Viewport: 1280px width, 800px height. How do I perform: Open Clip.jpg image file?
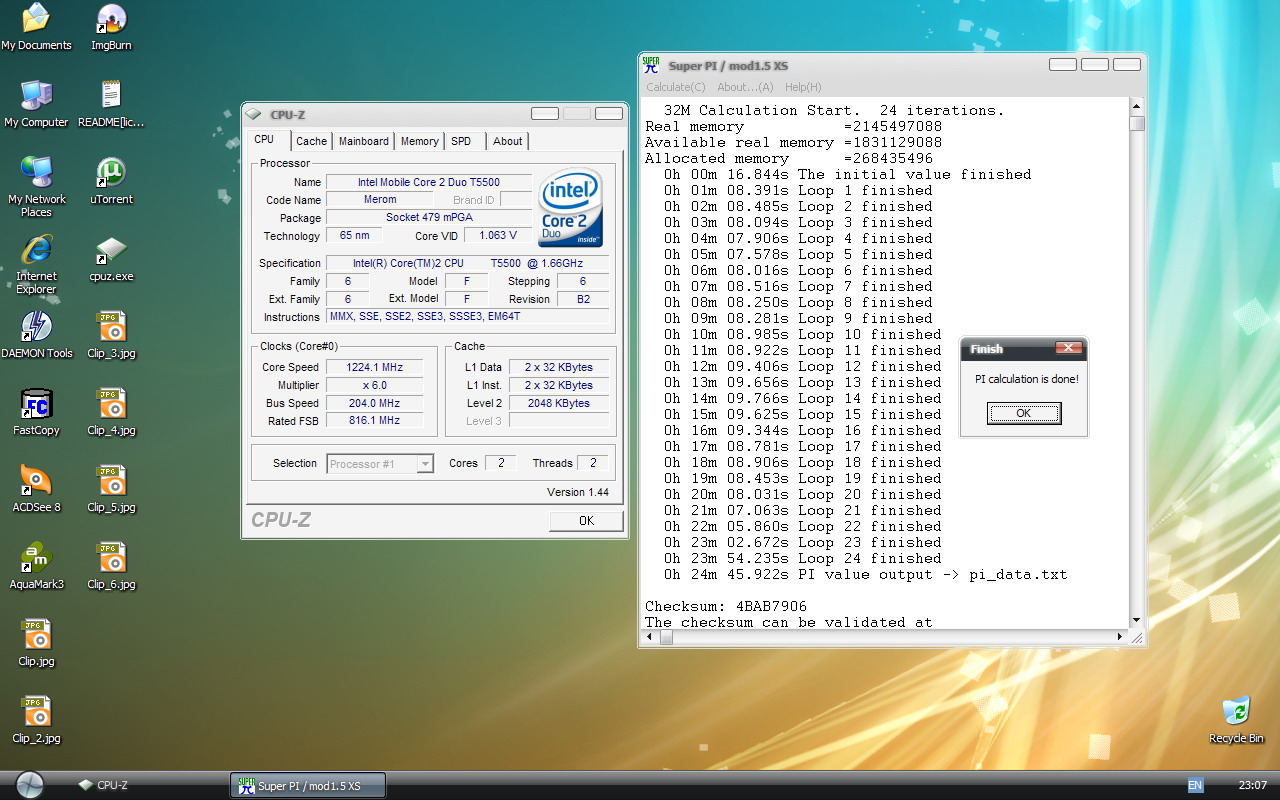[x=36, y=643]
